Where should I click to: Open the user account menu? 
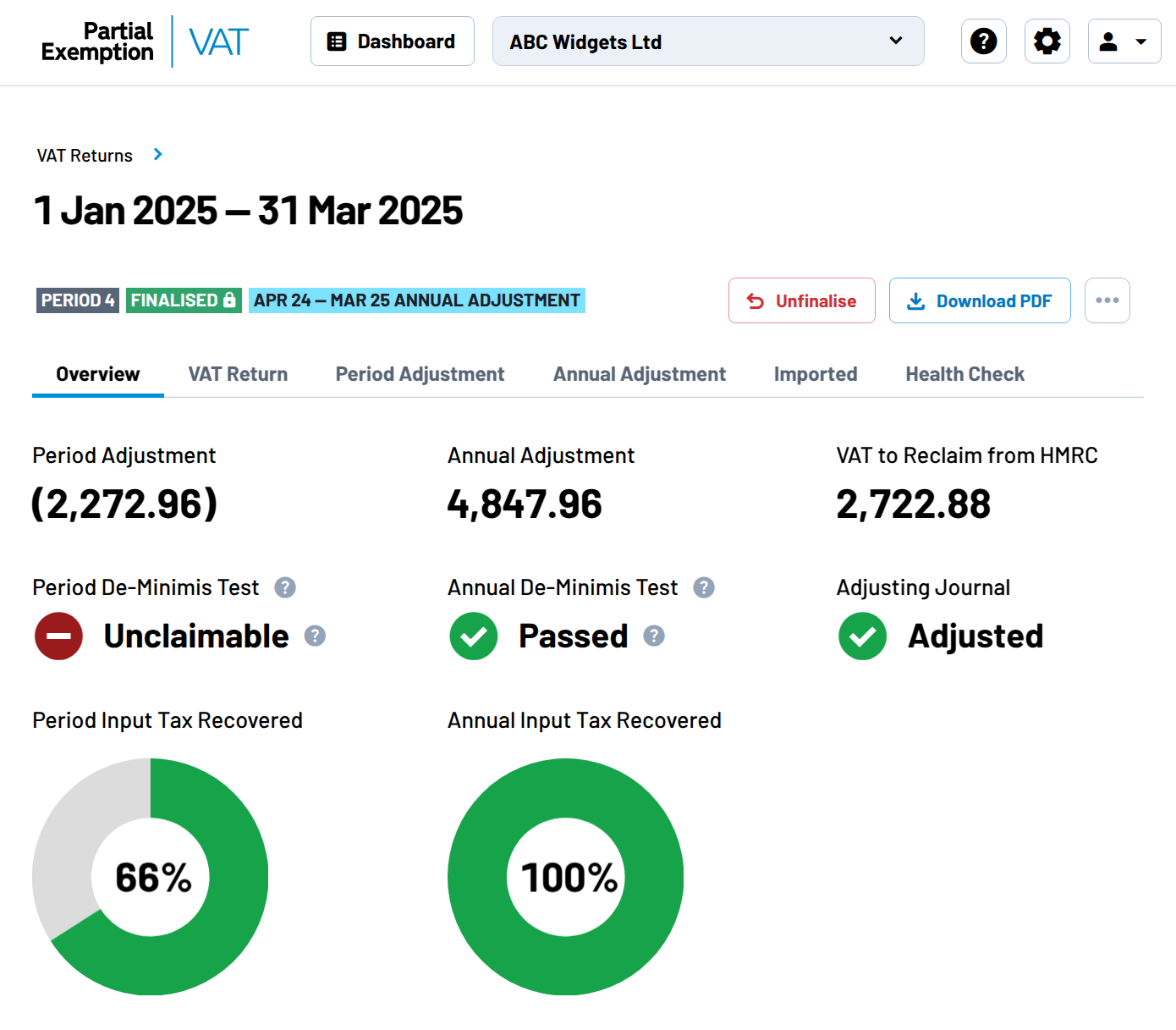click(x=1124, y=41)
